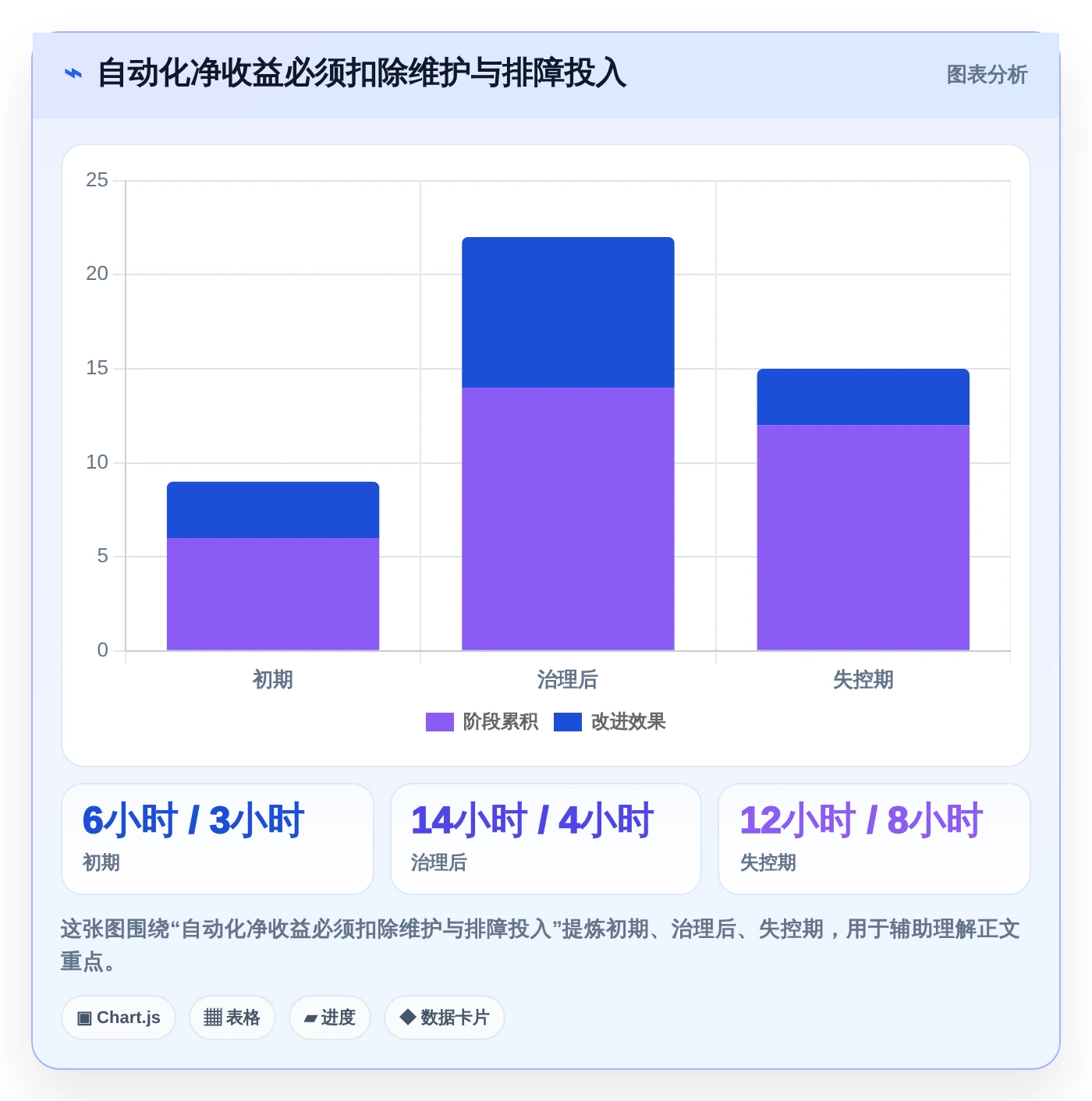The image size is (1092, 1101).
Task: Select the Chart.js tag chip
Action: coord(119,1018)
